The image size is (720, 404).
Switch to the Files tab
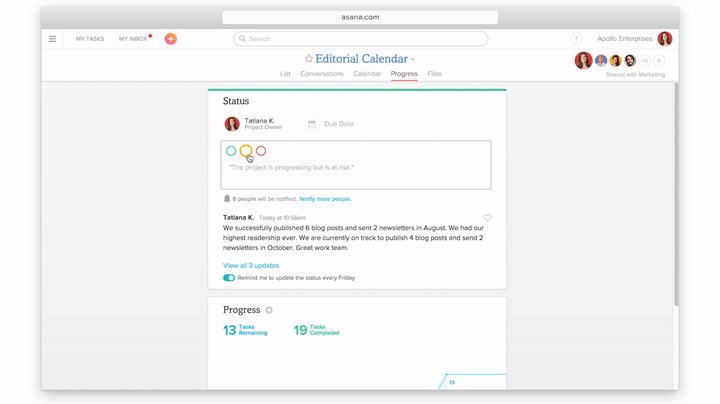pos(434,74)
